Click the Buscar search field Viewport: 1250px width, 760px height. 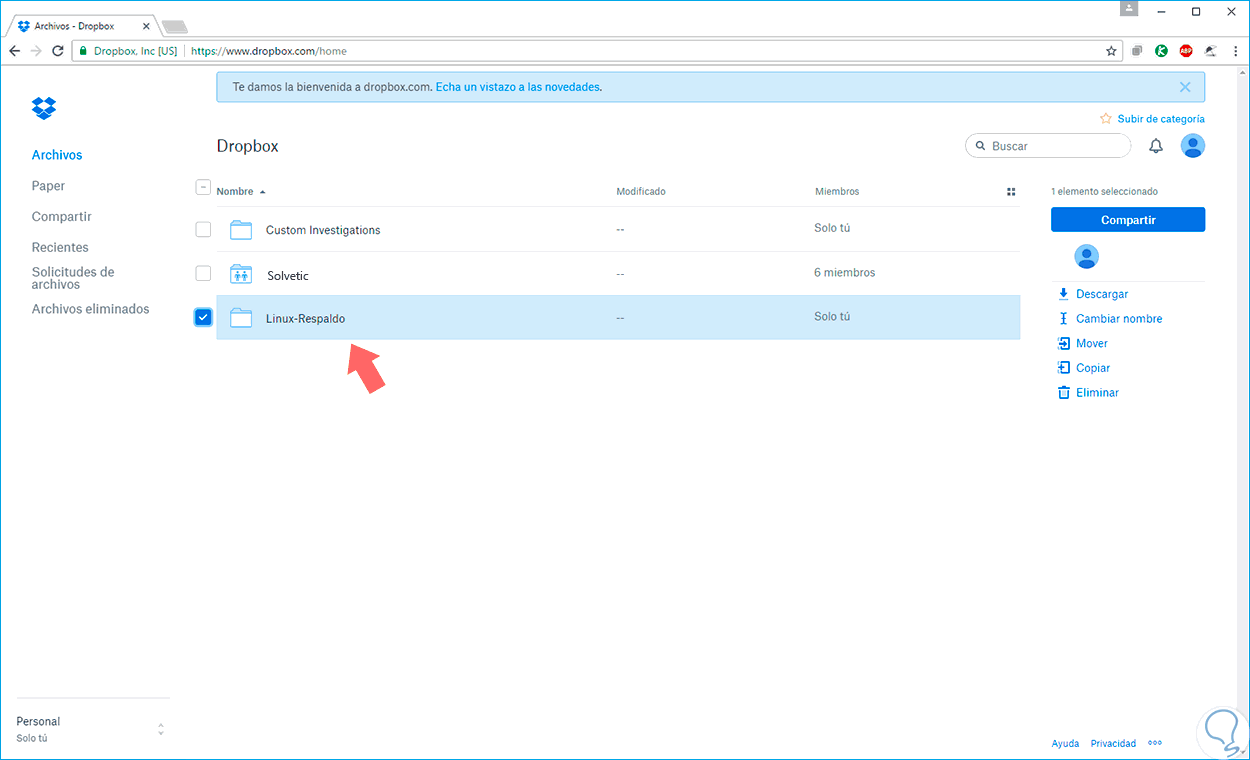pyautogui.click(x=1048, y=146)
